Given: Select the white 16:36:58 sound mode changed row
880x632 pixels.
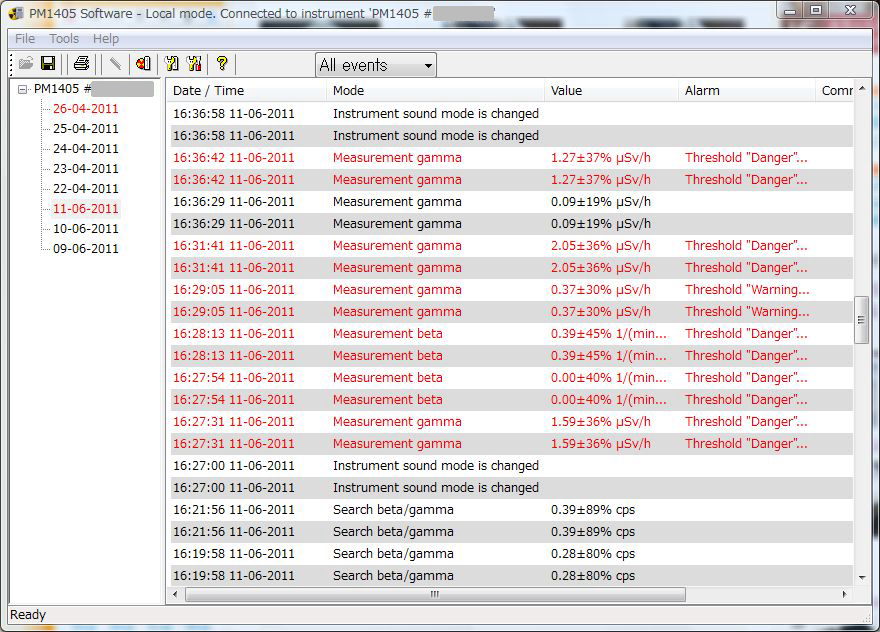Looking at the screenshot, I should [511, 114].
